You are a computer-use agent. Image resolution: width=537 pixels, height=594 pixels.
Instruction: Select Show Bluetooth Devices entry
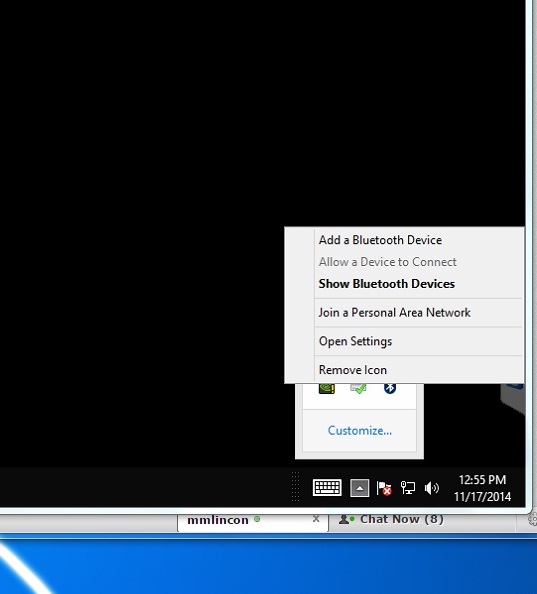click(x=404, y=284)
